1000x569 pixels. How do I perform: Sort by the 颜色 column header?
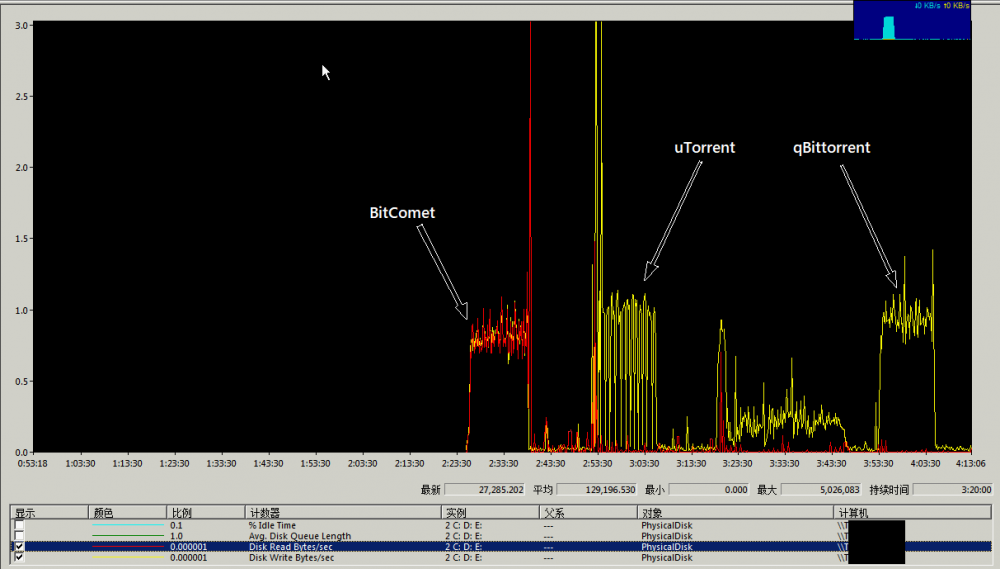click(x=128, y=512)
